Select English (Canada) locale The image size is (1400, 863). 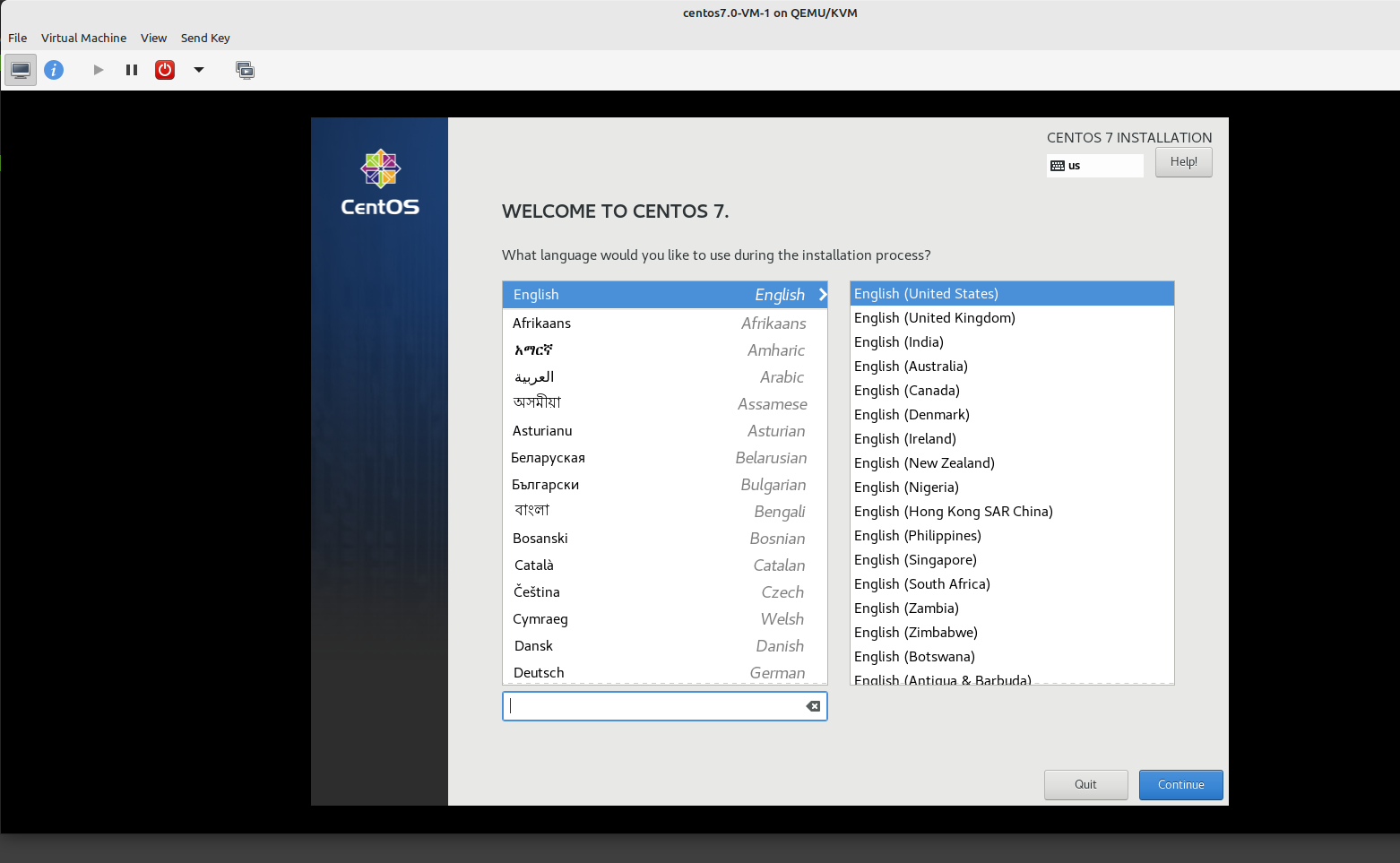[1012, 390]
